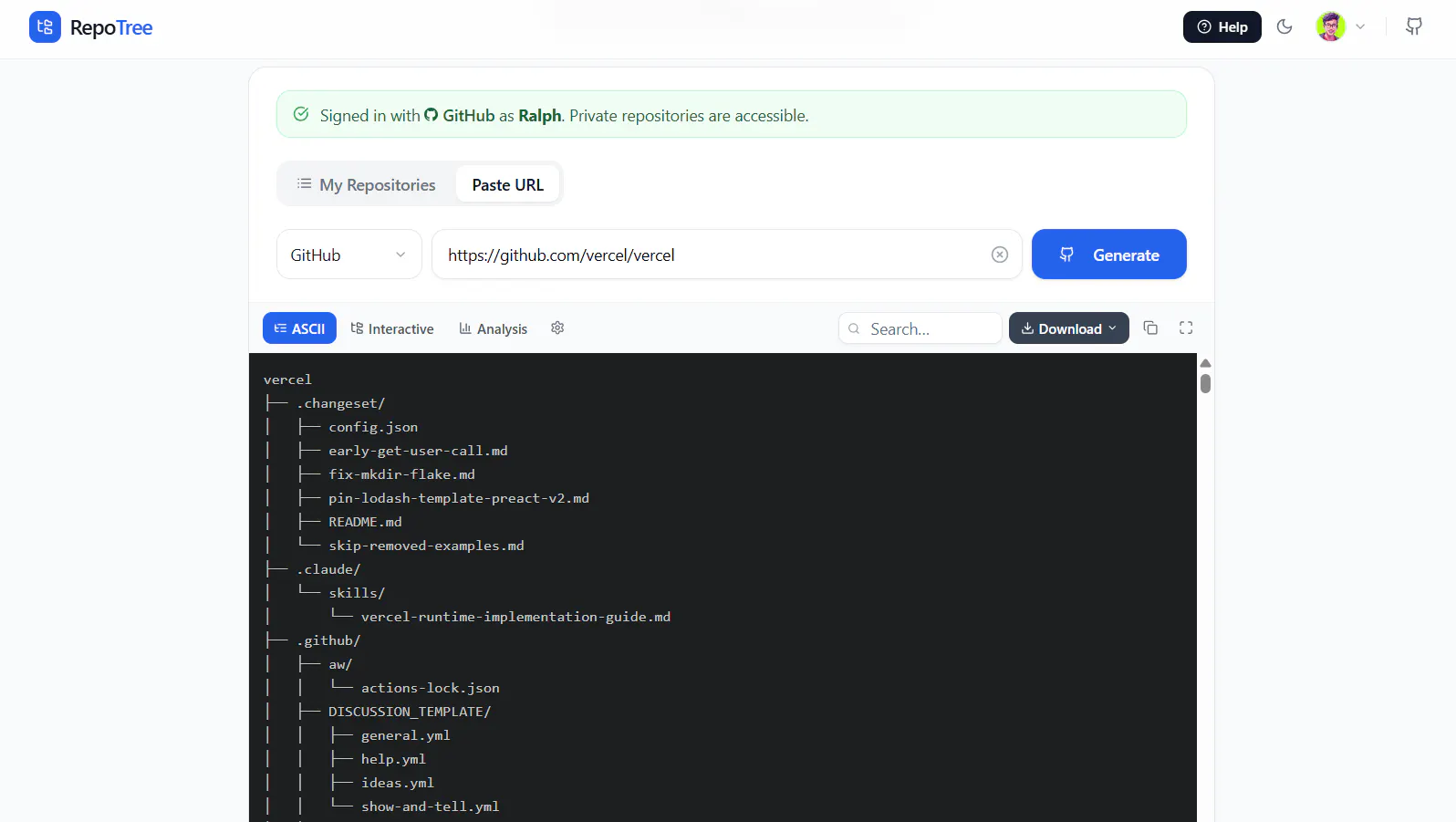Switch to the ASCII view tab
The image size is (1456, 822).
[x=299, y=328]
